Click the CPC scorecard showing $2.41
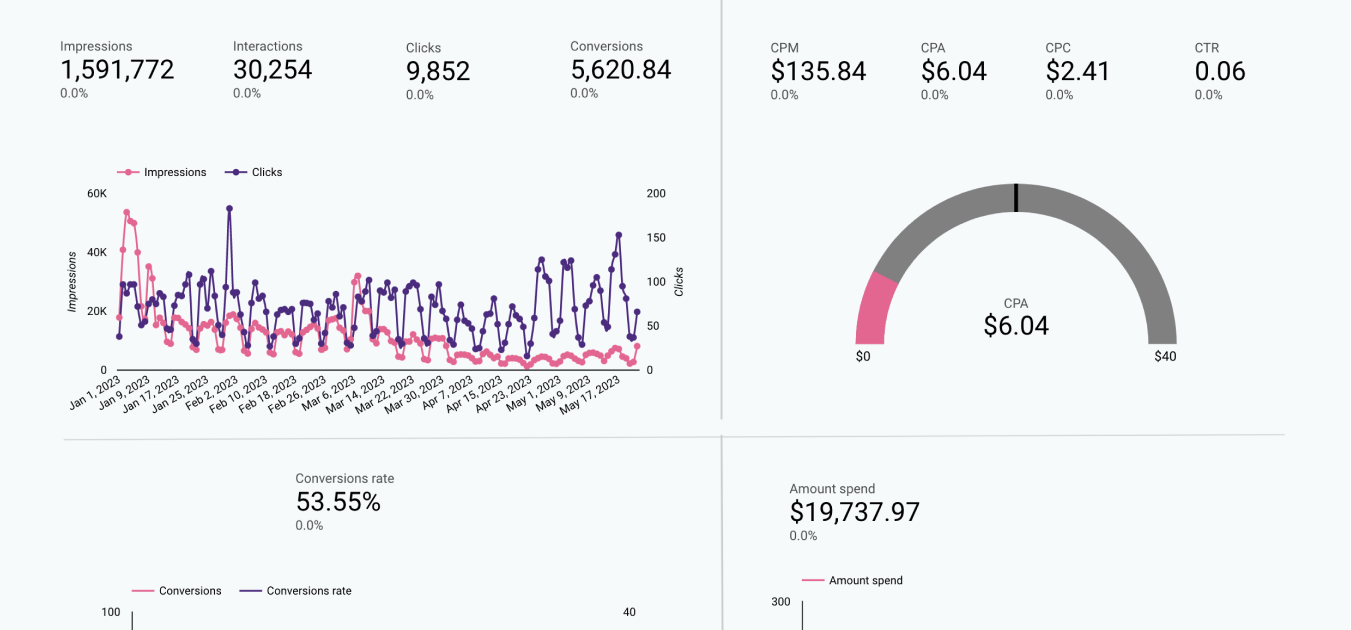The image size is (1351, 630). tap(1077, 71)
